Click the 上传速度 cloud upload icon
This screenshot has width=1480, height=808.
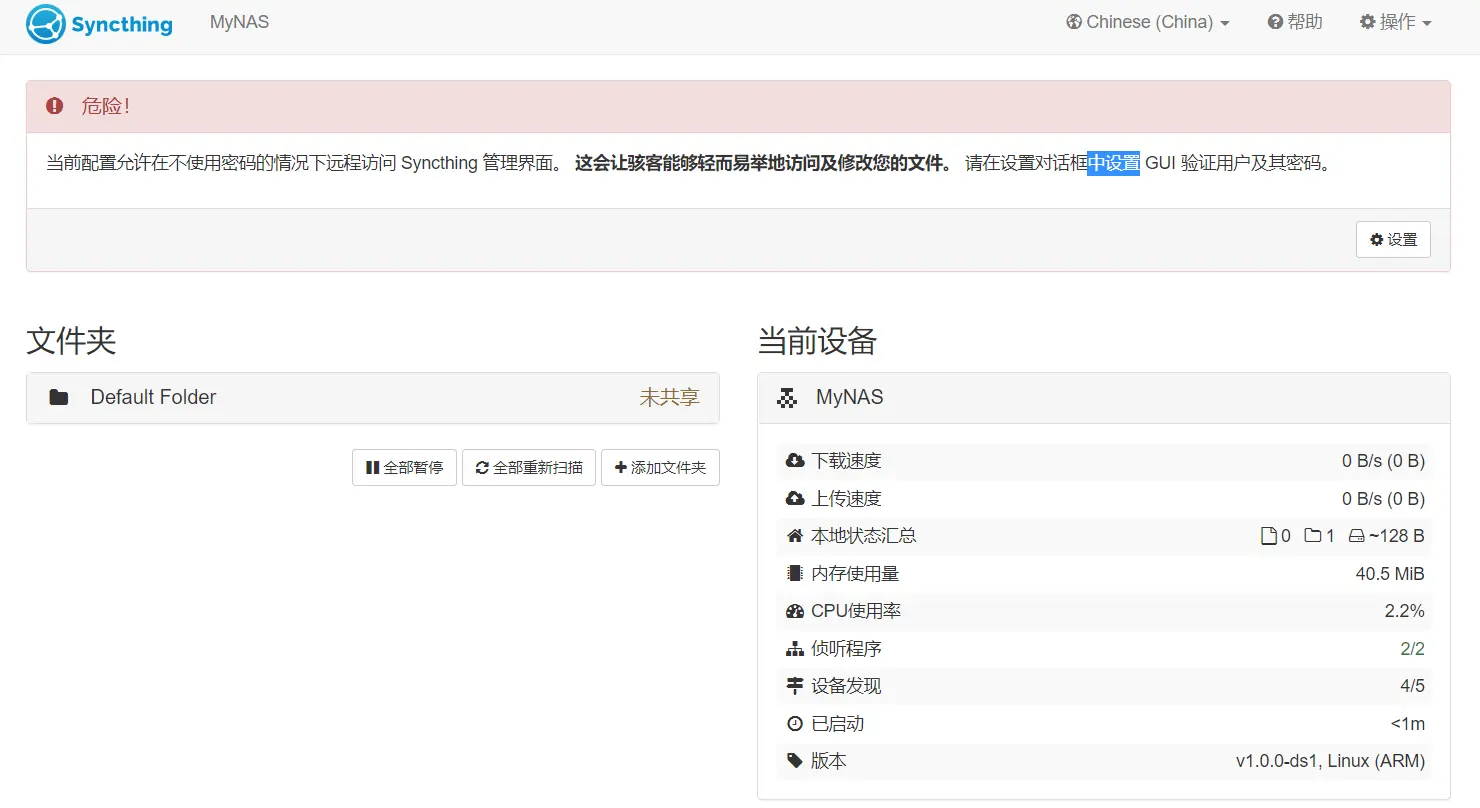click(795, 498)
